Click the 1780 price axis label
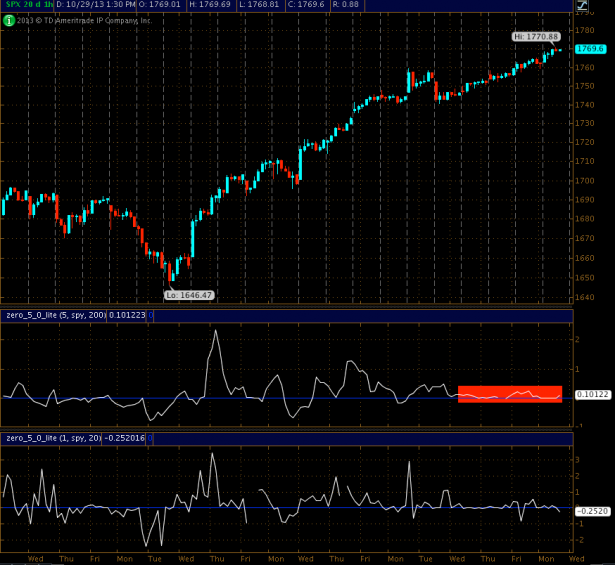 584,30
